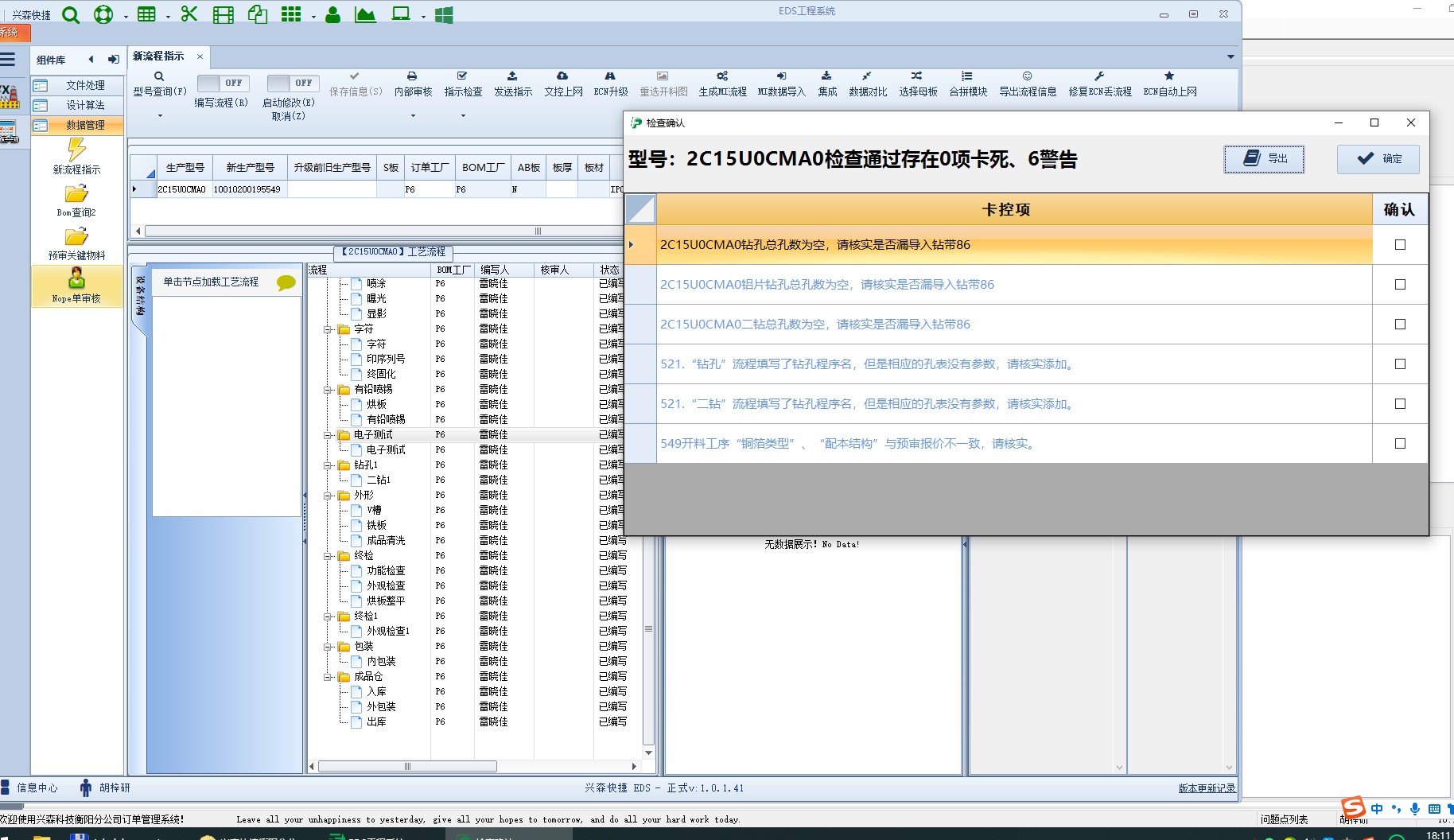This screenshot has height=840, width=1454.
Task: Click the monitor icon in top toolbar
Action: point(401,14)
